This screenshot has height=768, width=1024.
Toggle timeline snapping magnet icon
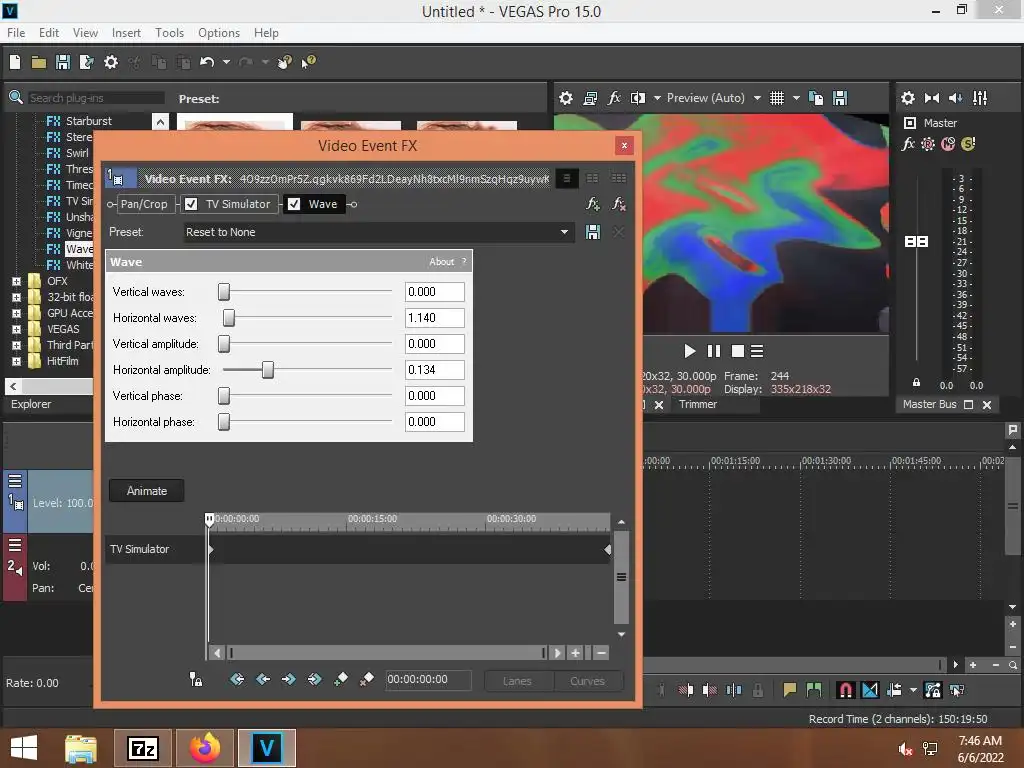coord(845,690)
